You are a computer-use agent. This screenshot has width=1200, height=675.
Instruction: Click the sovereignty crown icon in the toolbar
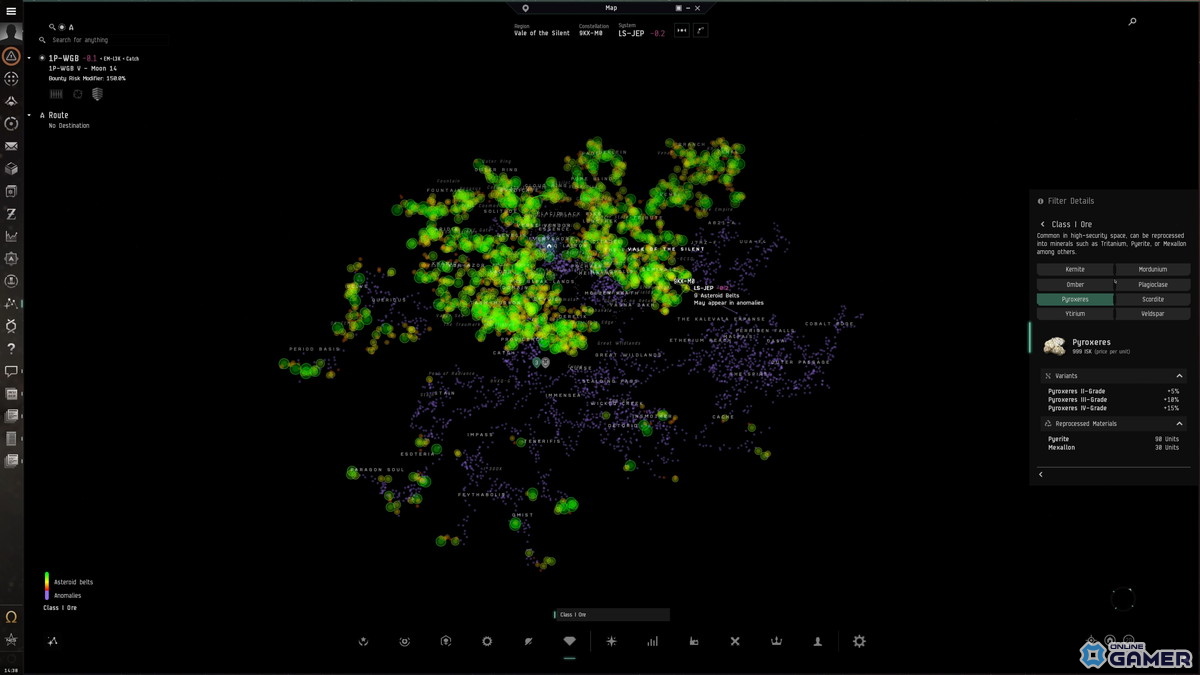tap(775, 641)
